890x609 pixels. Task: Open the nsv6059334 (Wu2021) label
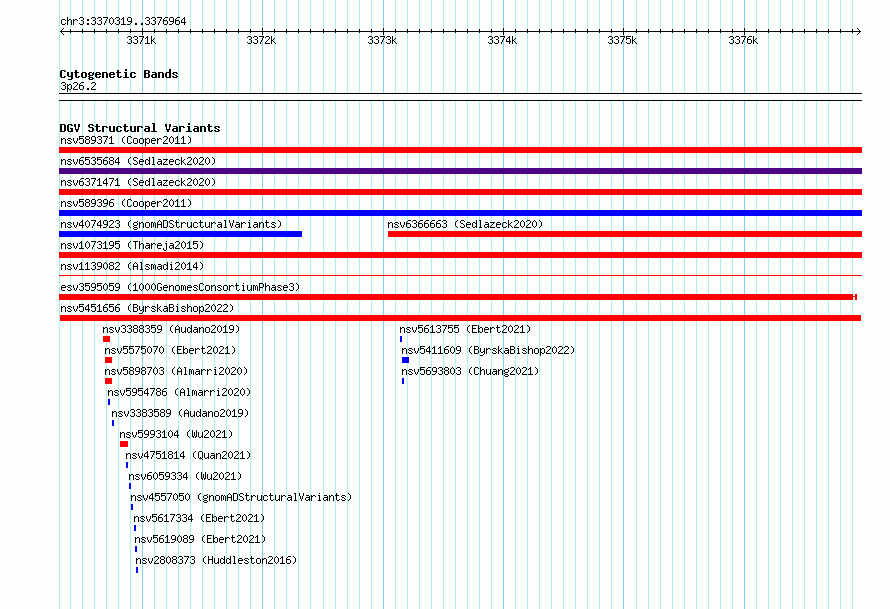click(x=185, y=476)
